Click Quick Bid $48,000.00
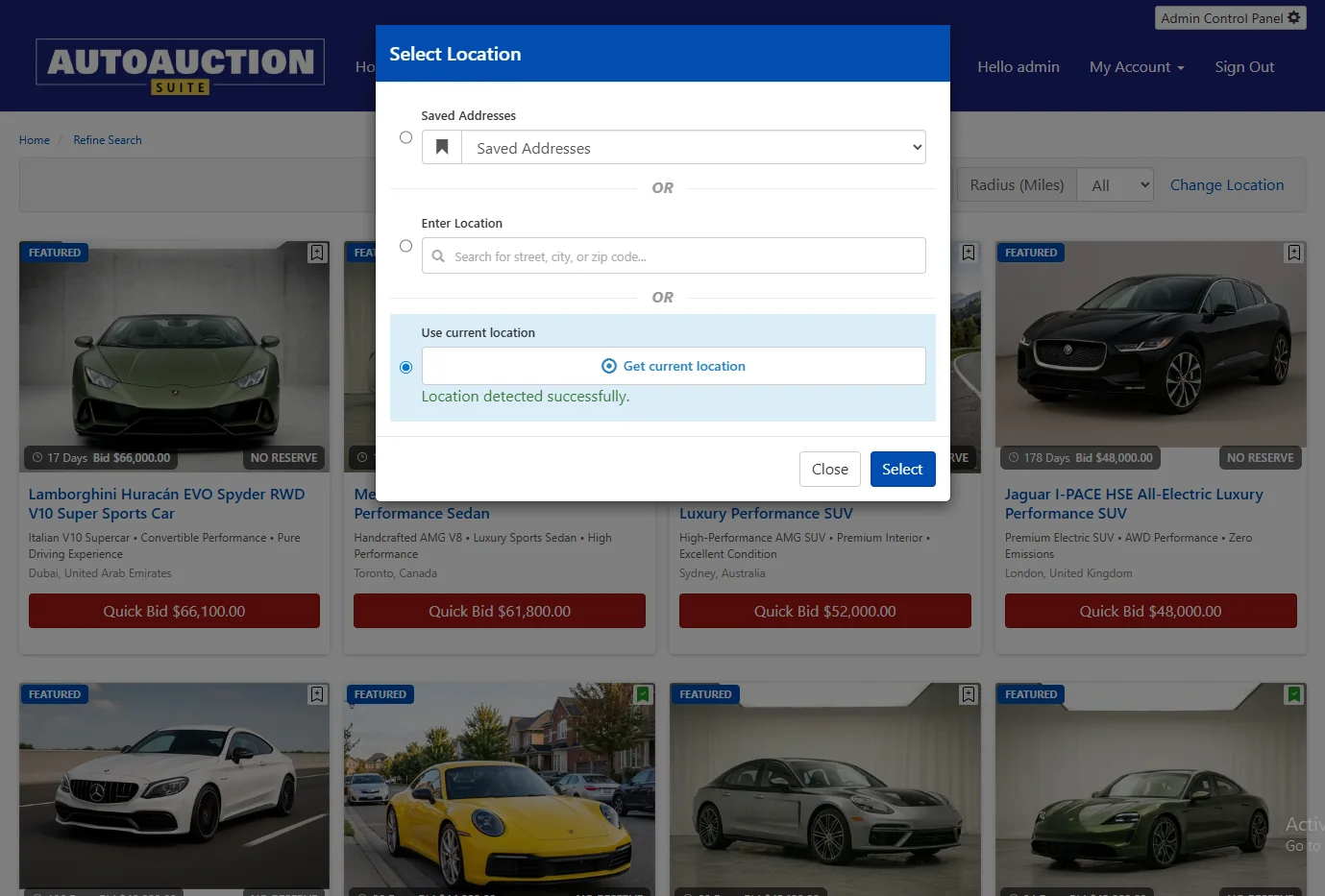 click(1151, 611)
